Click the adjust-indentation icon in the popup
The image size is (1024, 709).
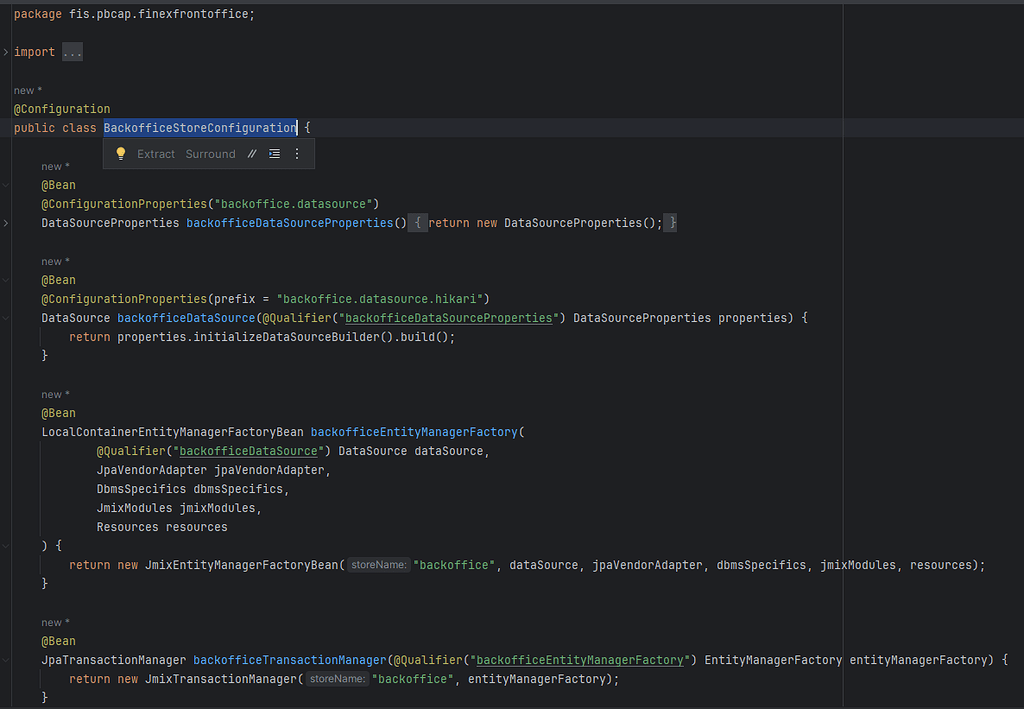274,153
